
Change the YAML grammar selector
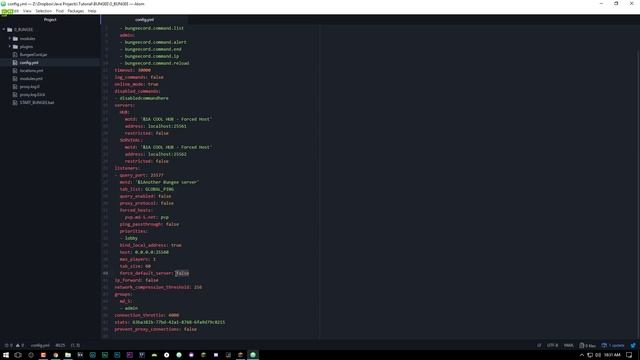click(569, 345)
